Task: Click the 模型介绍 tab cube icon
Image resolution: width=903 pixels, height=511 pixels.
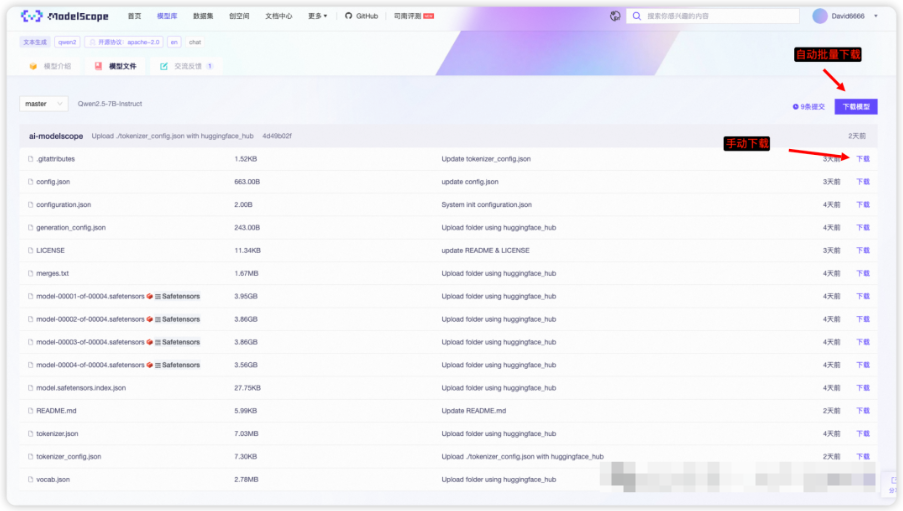Action: click(33, 66)
